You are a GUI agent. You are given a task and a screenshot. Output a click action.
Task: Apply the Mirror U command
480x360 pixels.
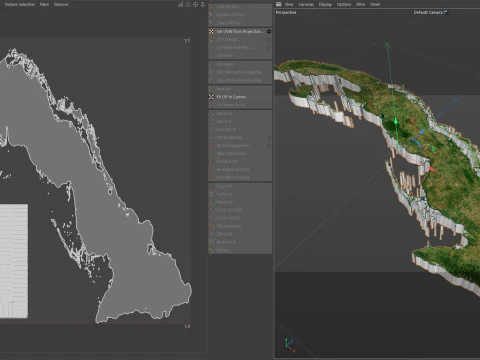pyautogui.click(x=240, y=114)
